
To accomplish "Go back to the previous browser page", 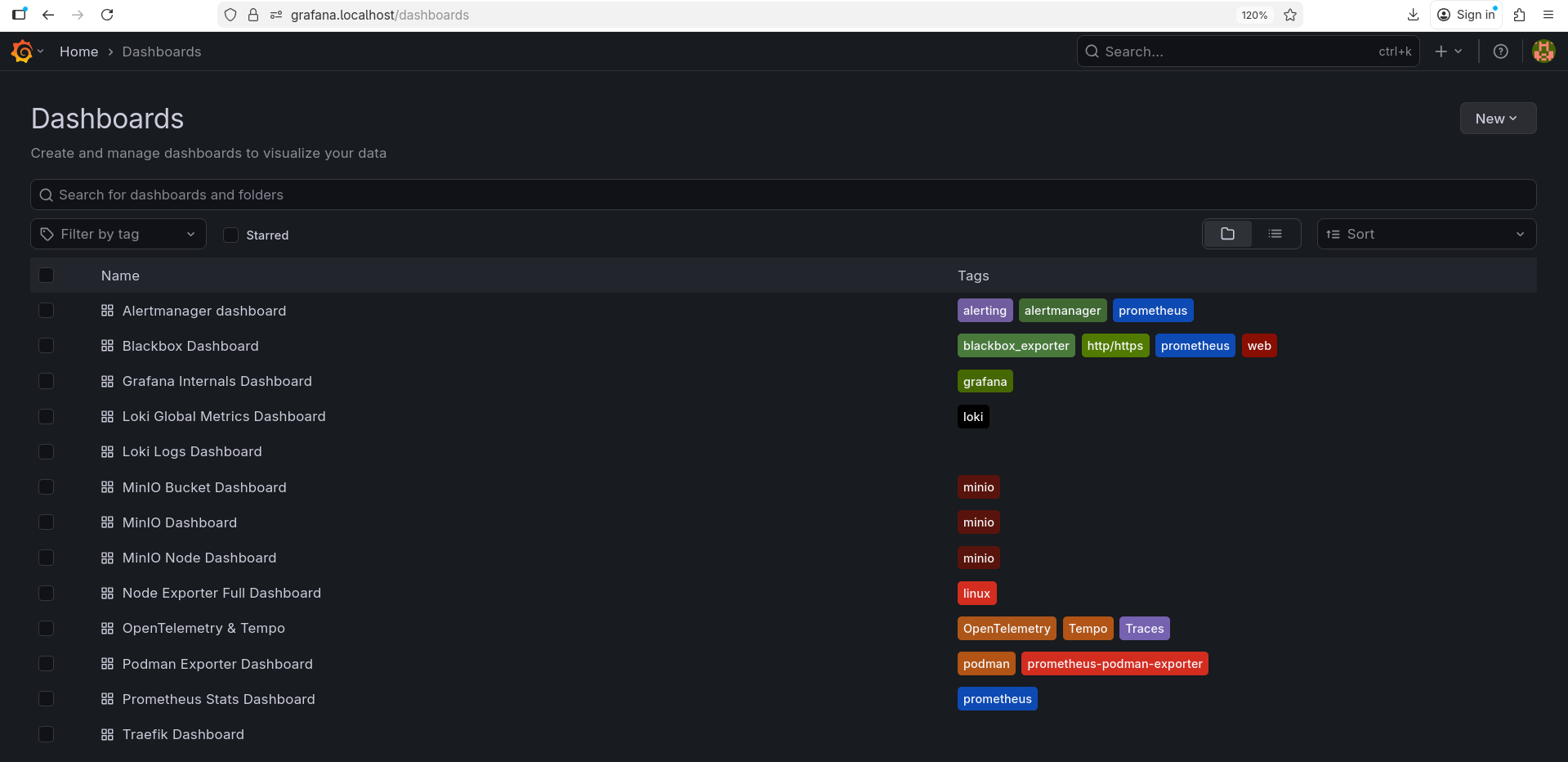I will pos(48,15).
